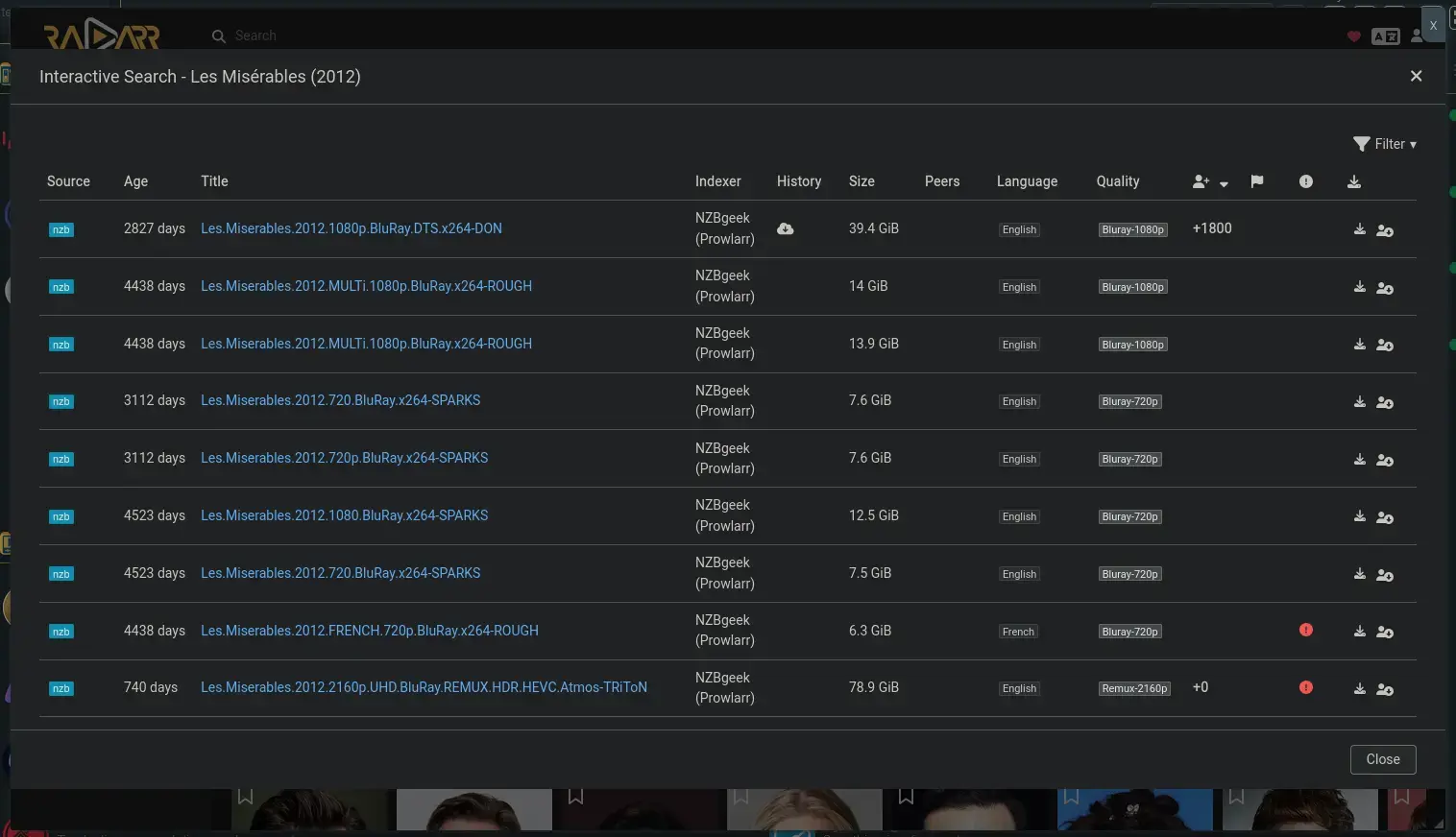Open the Filter dropdown menu
This screenshot has height=837, width=1456.
coord(1385,144)
